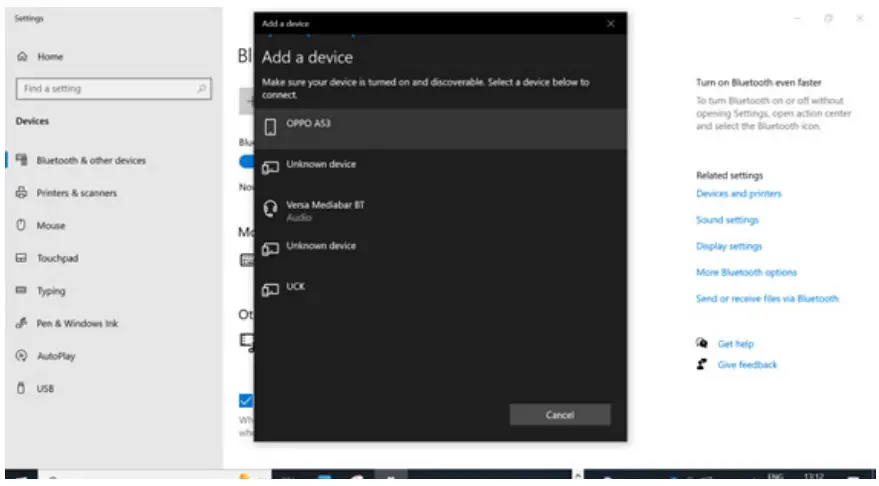Toggle the Bluetooth switch behind the dialog
Screen dimensions: 879x486
247,161
